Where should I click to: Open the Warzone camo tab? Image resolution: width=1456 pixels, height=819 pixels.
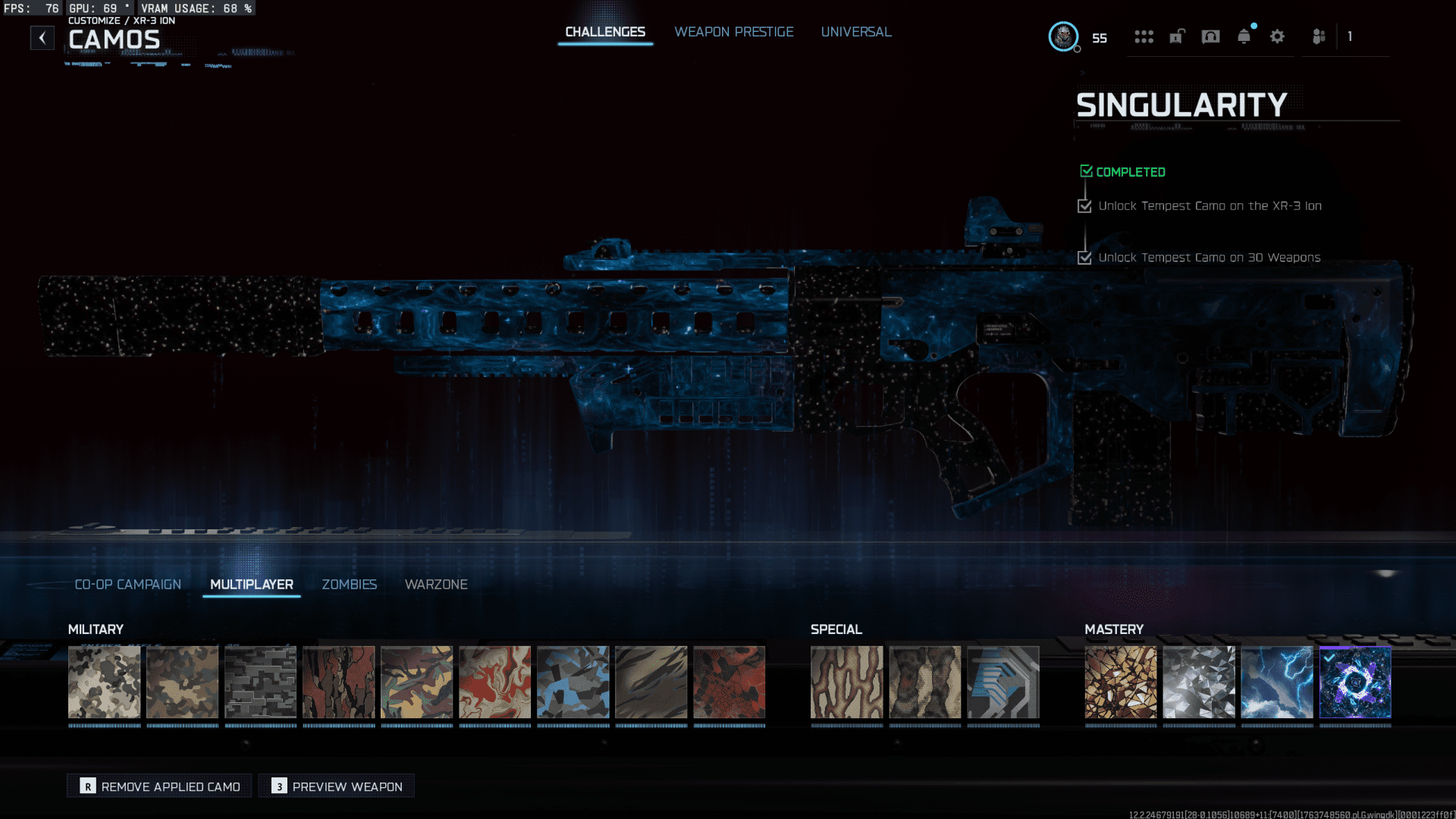coord(436,584)
